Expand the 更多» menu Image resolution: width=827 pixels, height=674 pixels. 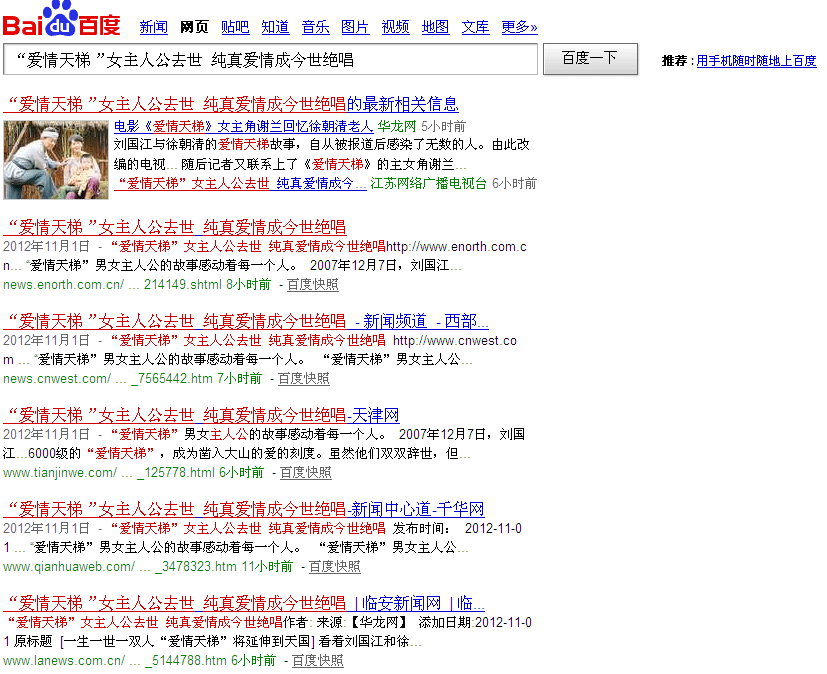519,27
